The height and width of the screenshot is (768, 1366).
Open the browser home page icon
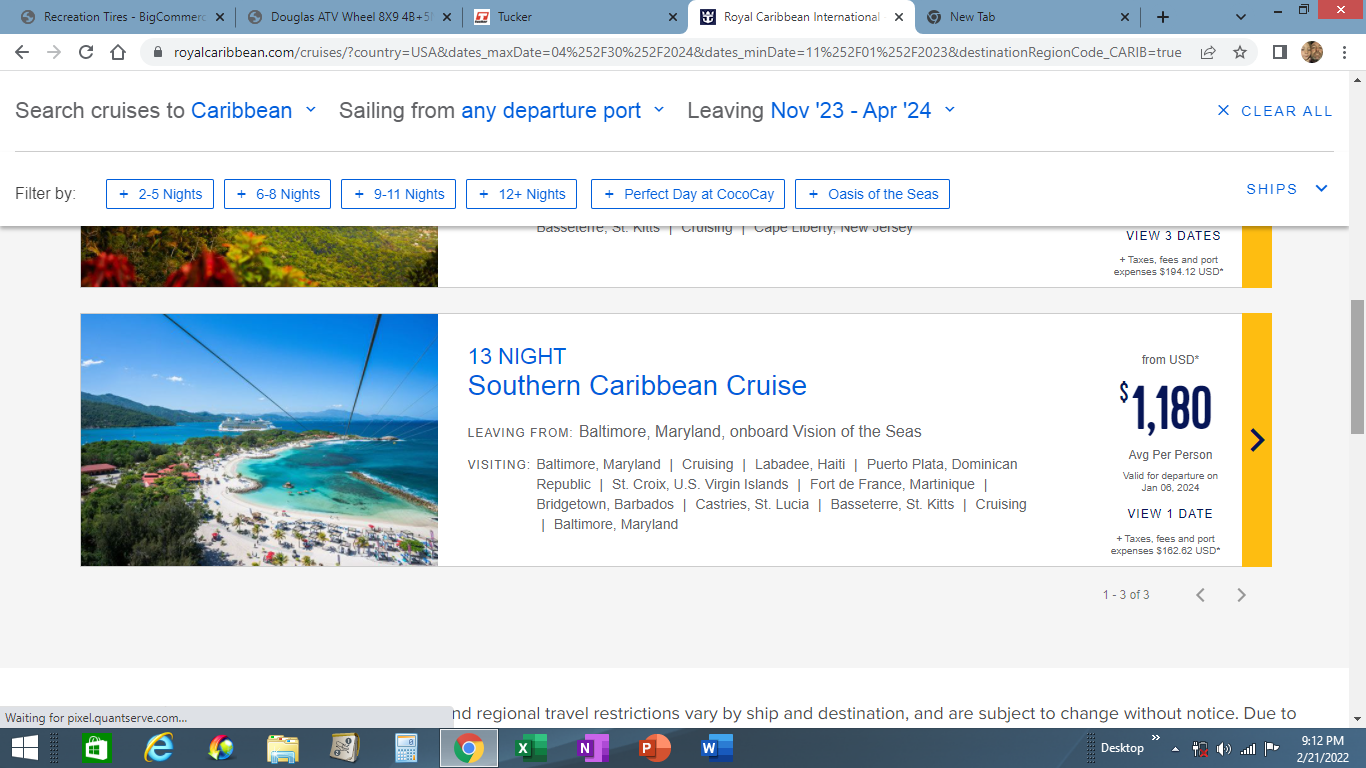point(118,52)
